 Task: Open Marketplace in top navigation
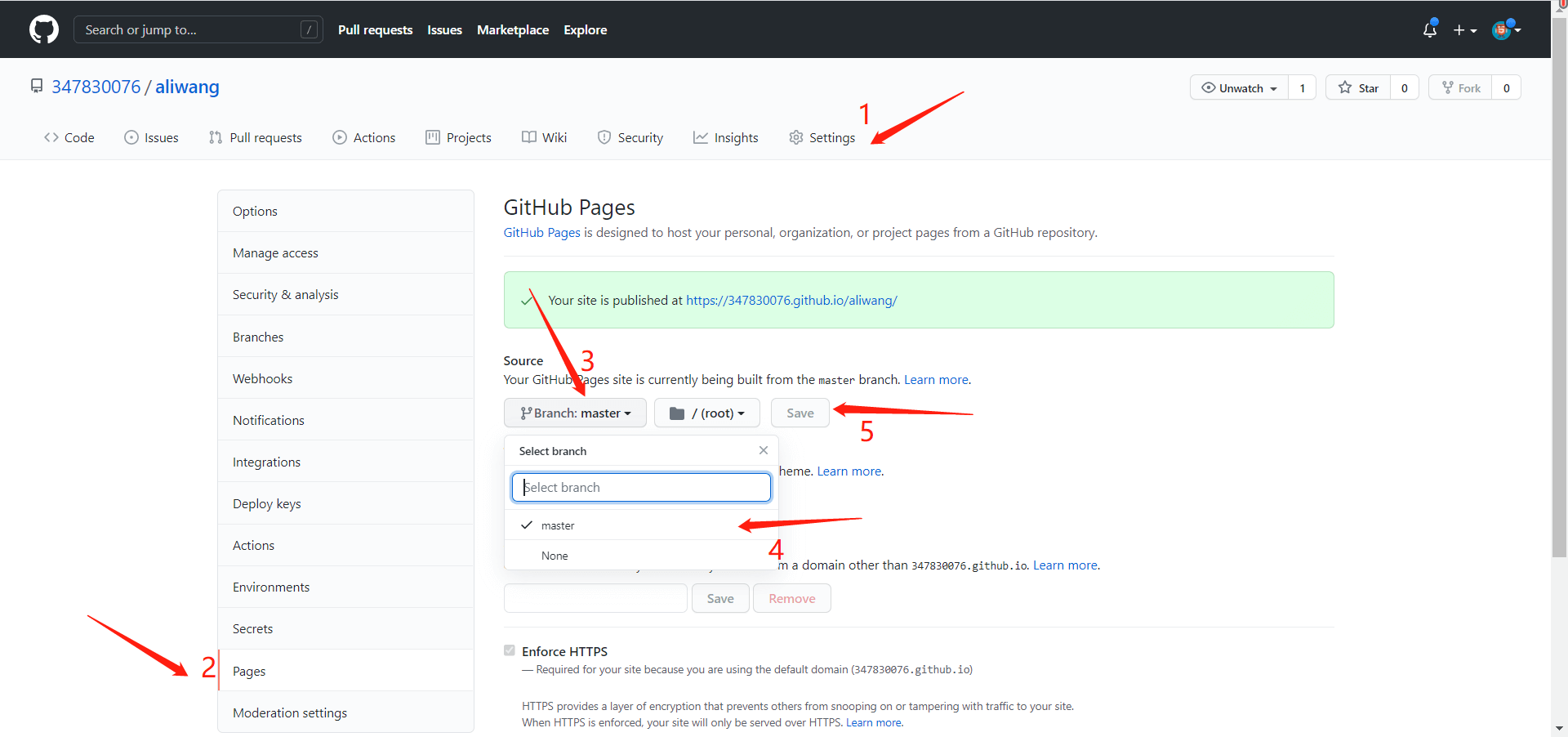coord(513,29)
